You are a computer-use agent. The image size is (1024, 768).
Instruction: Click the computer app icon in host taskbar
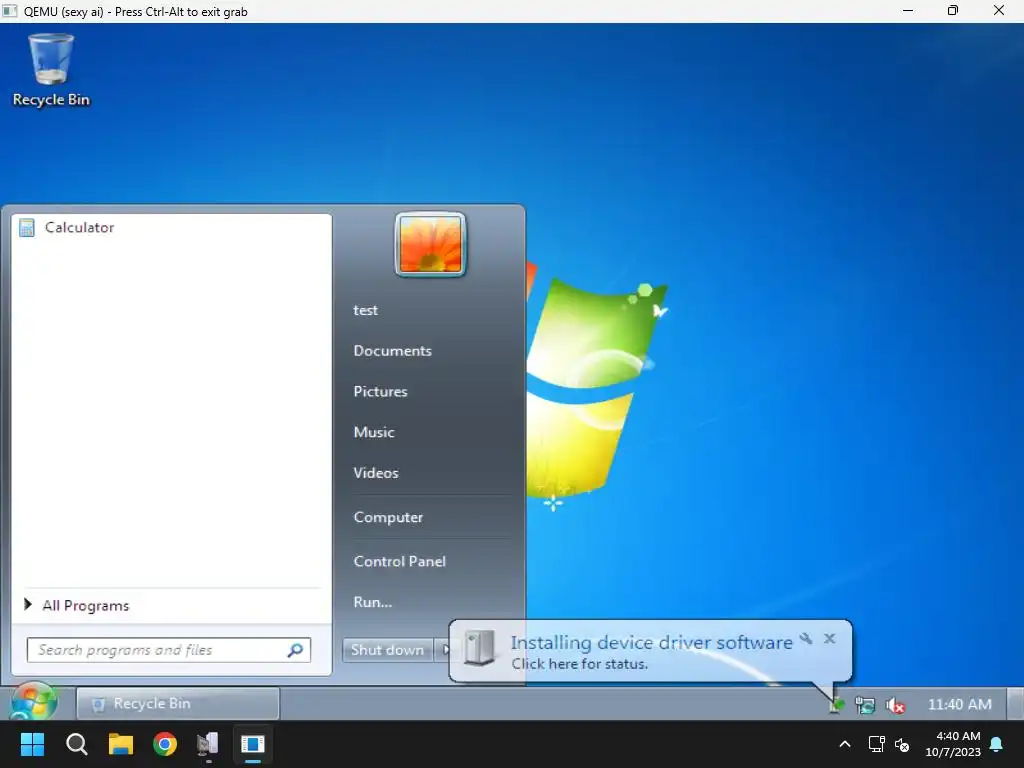[x=208, y=744]
